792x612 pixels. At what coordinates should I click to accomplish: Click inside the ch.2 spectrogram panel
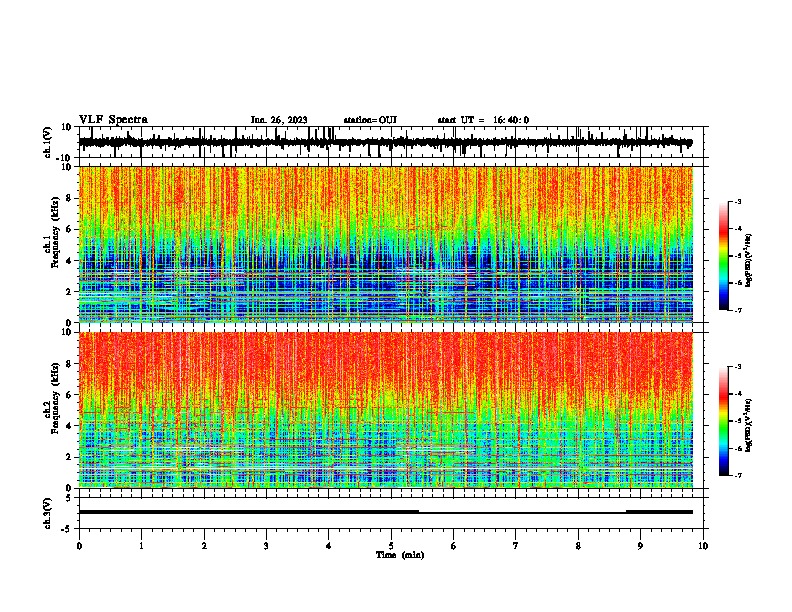[386, 410]
